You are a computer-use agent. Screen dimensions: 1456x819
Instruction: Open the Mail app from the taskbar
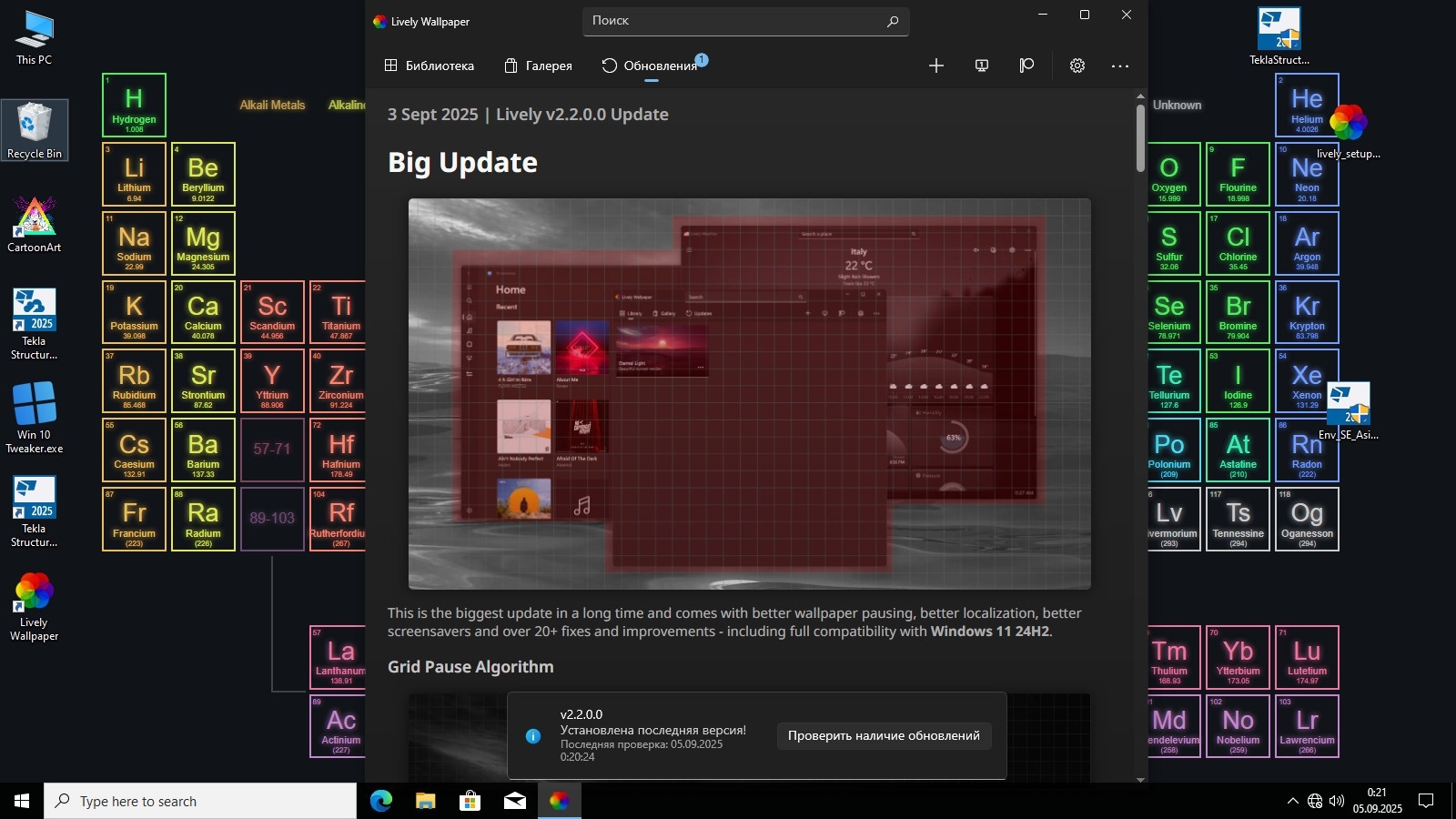514,801
